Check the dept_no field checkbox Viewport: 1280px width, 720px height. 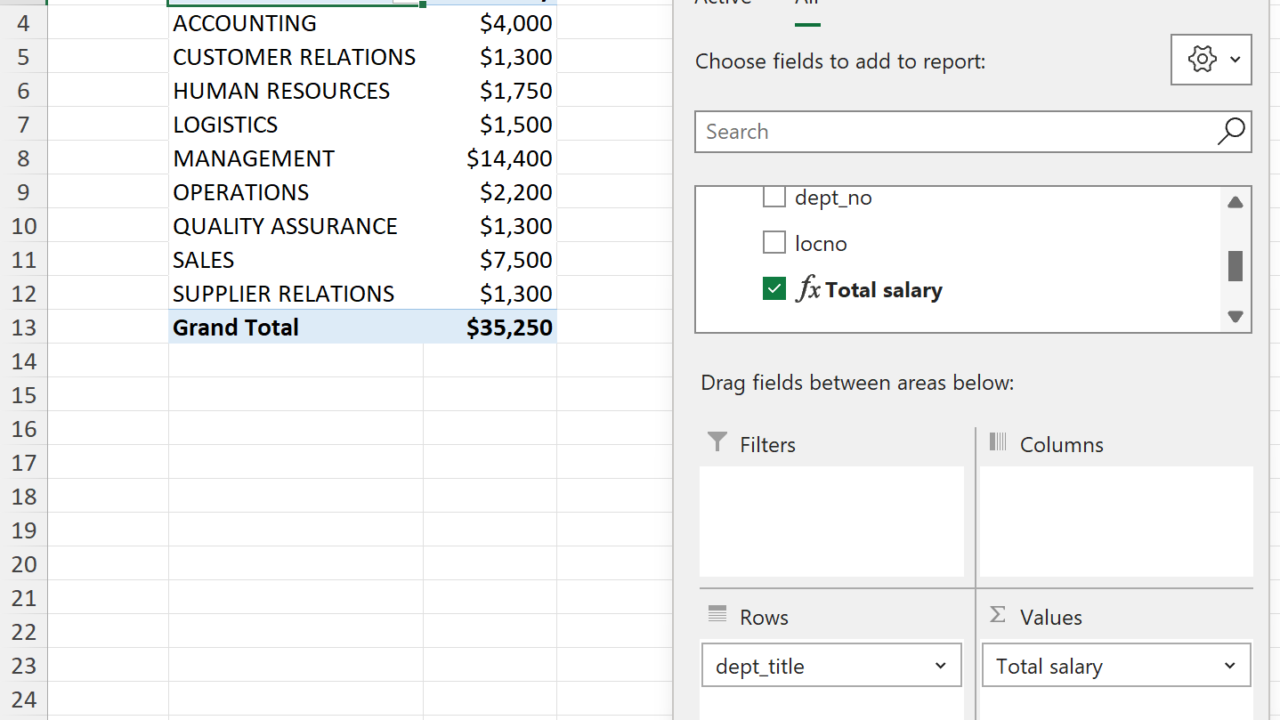pos(774,197)
